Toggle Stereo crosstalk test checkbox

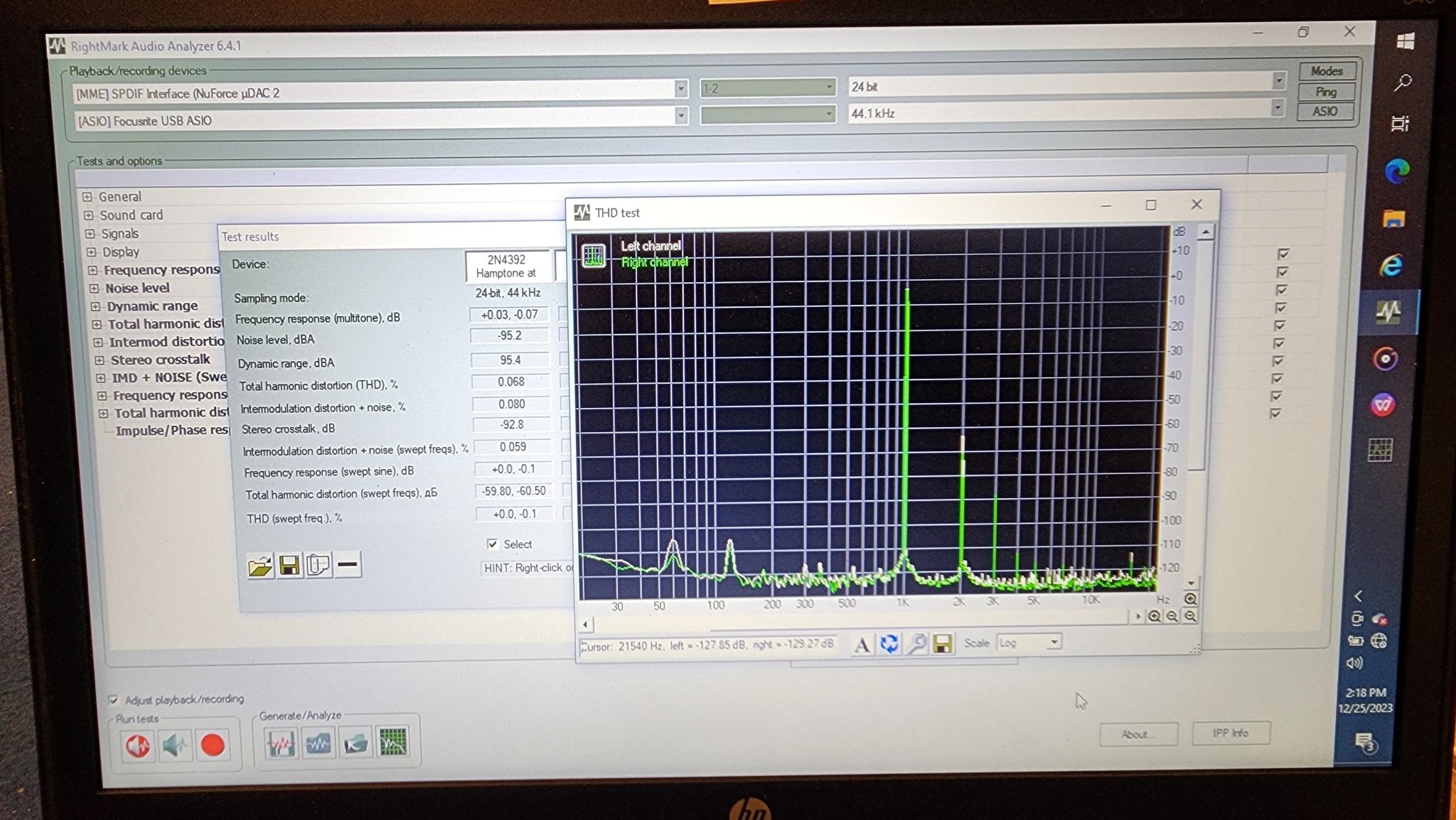coord(1279,342)
